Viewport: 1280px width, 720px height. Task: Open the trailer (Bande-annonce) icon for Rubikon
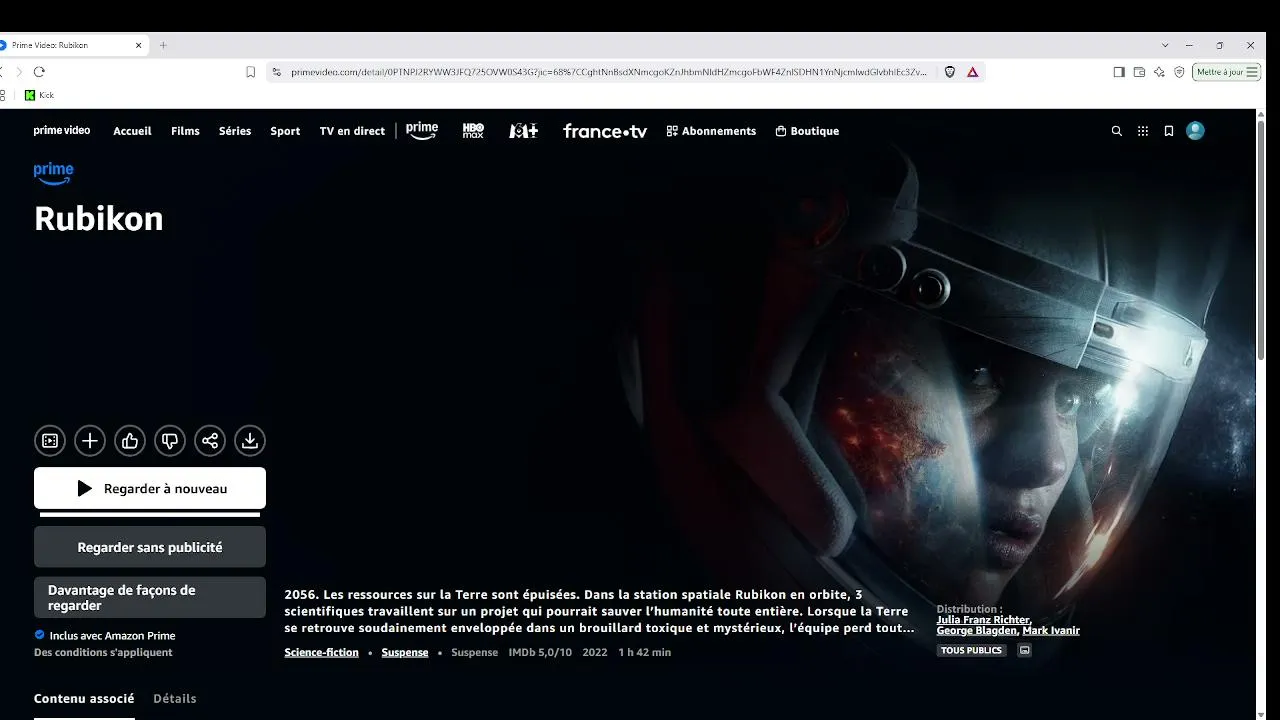tap(50, 441)
